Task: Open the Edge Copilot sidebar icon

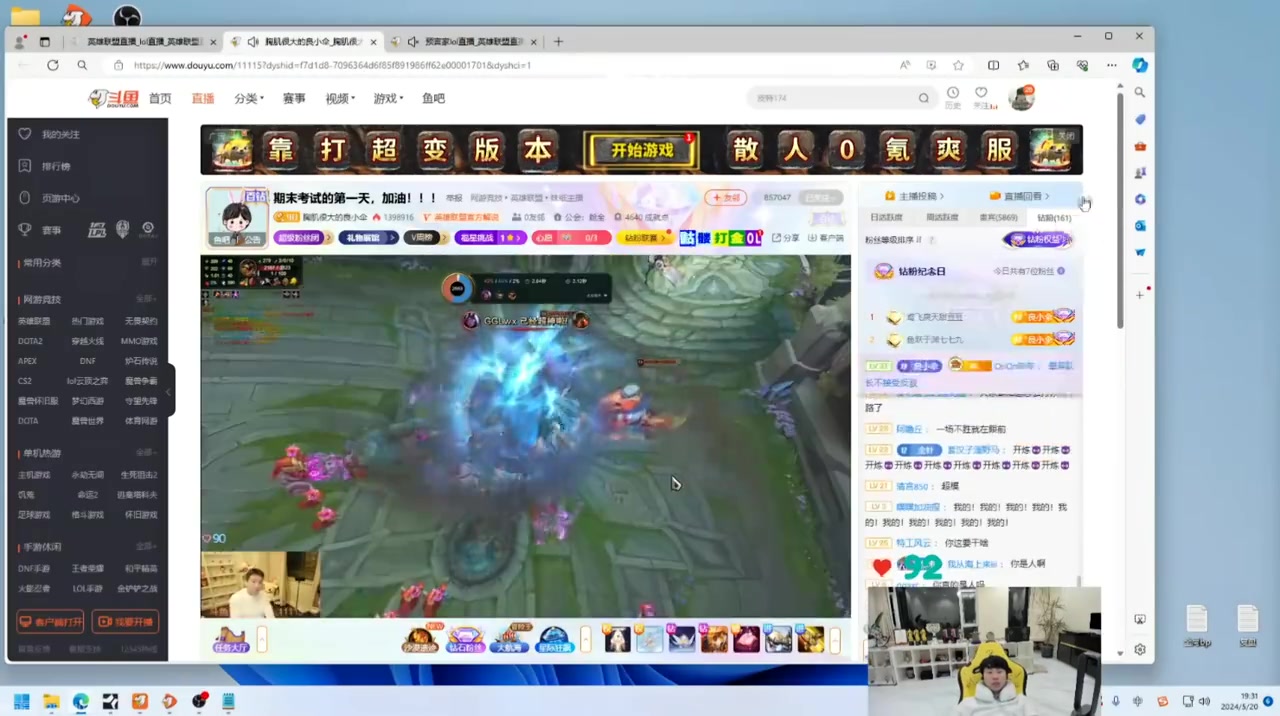Action: coord(1139,65)
